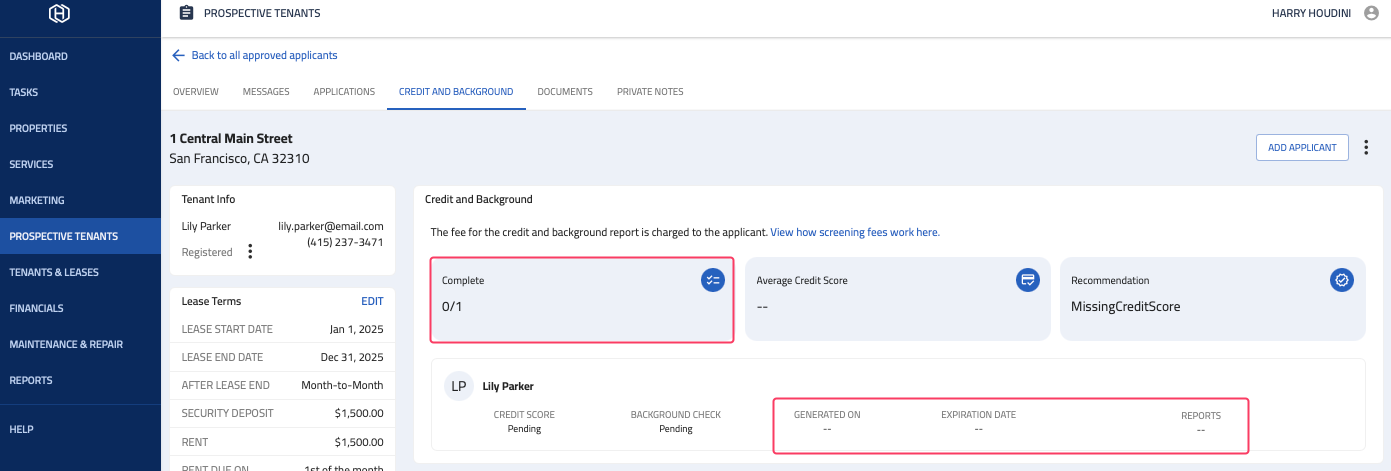Click Lily Parker name in applicant row

tap(508, 386)
